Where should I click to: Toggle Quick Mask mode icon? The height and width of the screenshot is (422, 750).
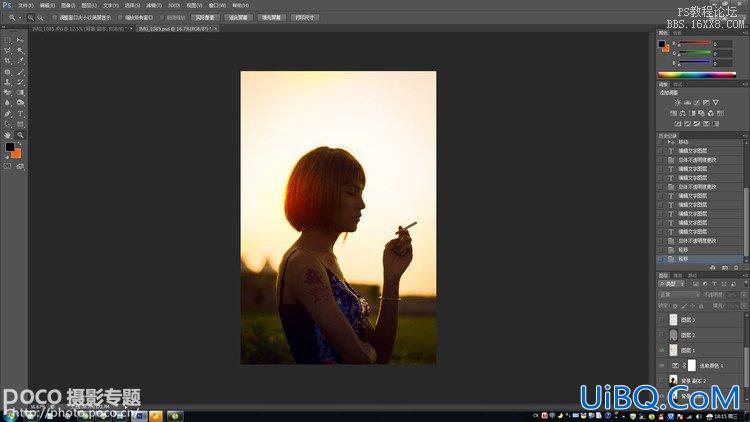pos(7,166)
